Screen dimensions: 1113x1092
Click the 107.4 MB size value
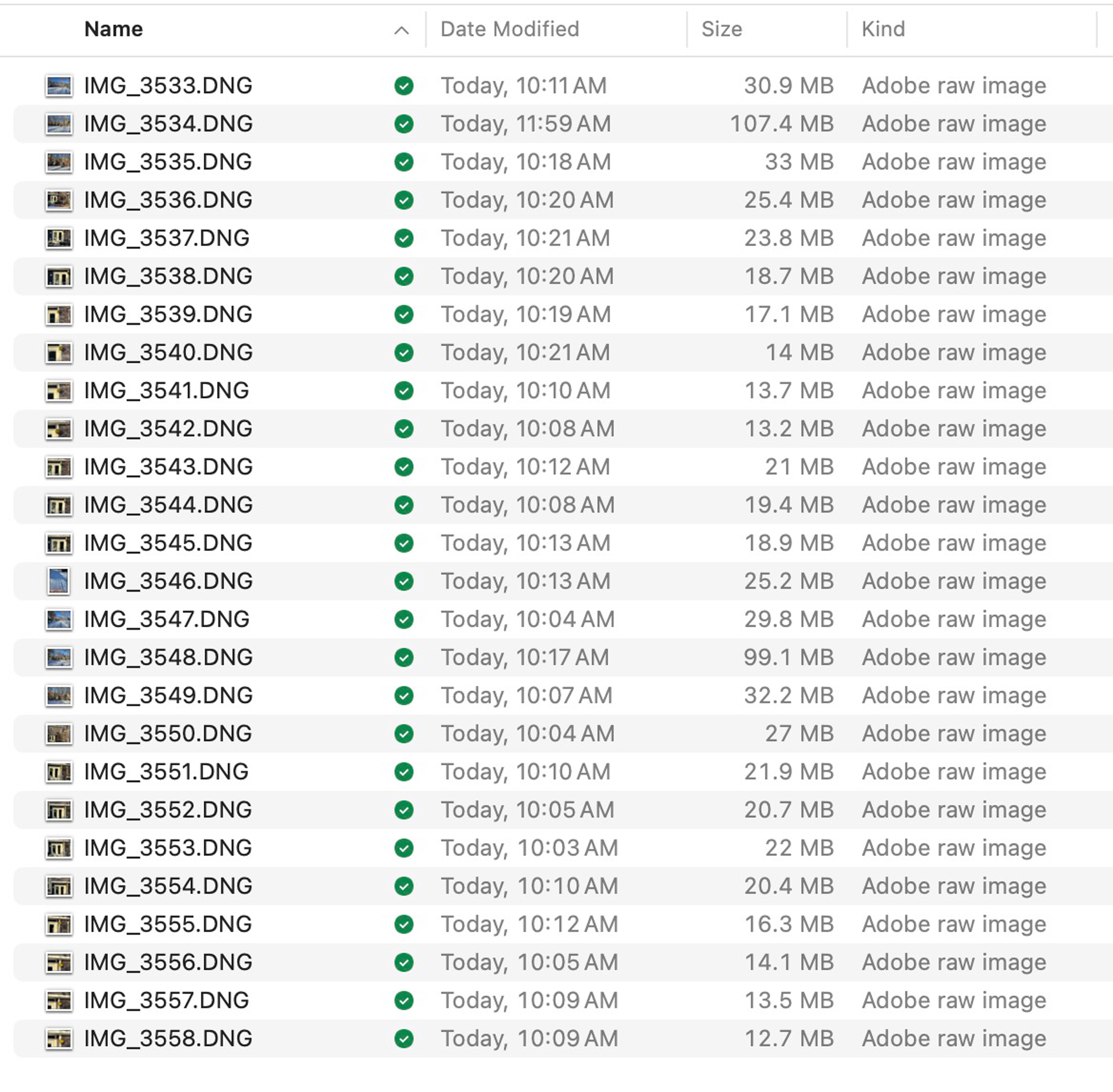point(782,124)
